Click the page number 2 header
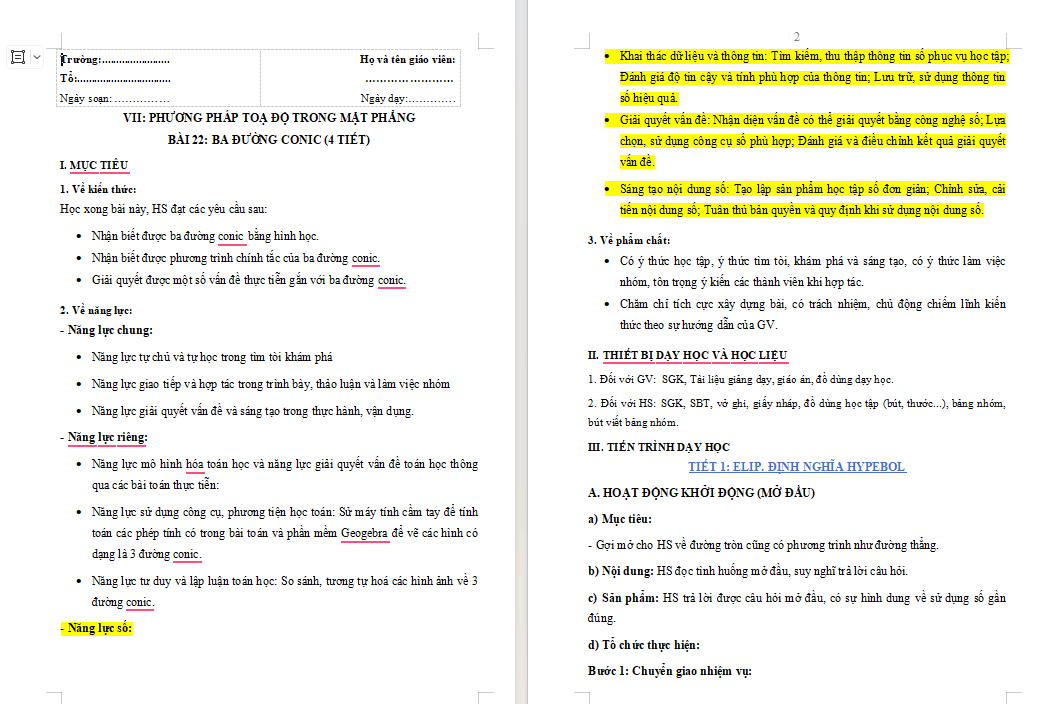 click(797, 36)
